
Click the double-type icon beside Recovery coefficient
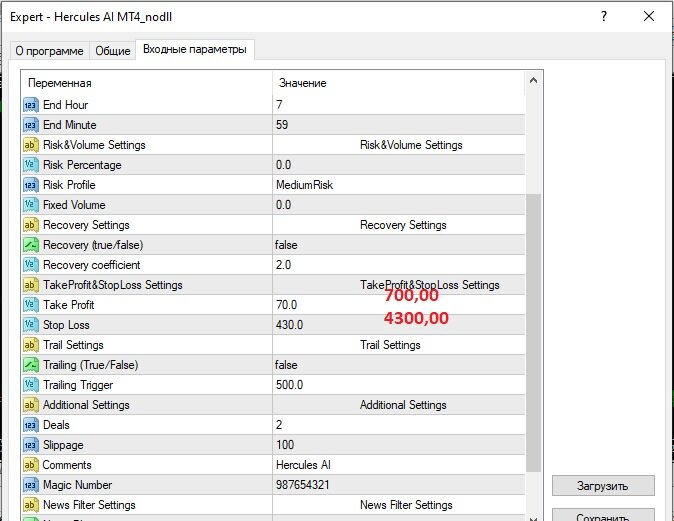pyautogui.click(x=31, y=265)
